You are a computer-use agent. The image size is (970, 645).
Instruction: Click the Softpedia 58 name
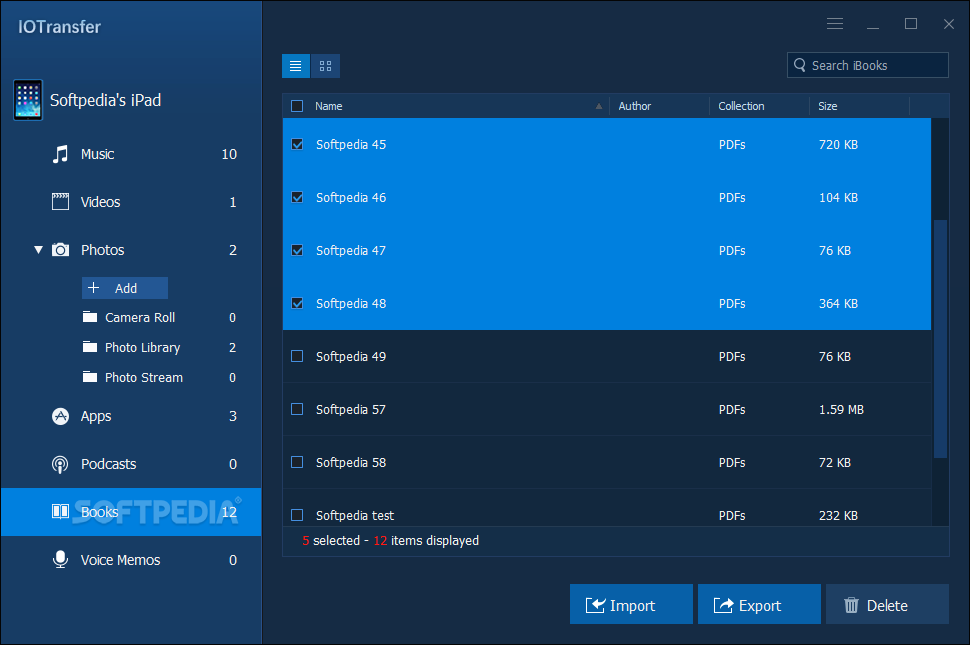[351, 463]
